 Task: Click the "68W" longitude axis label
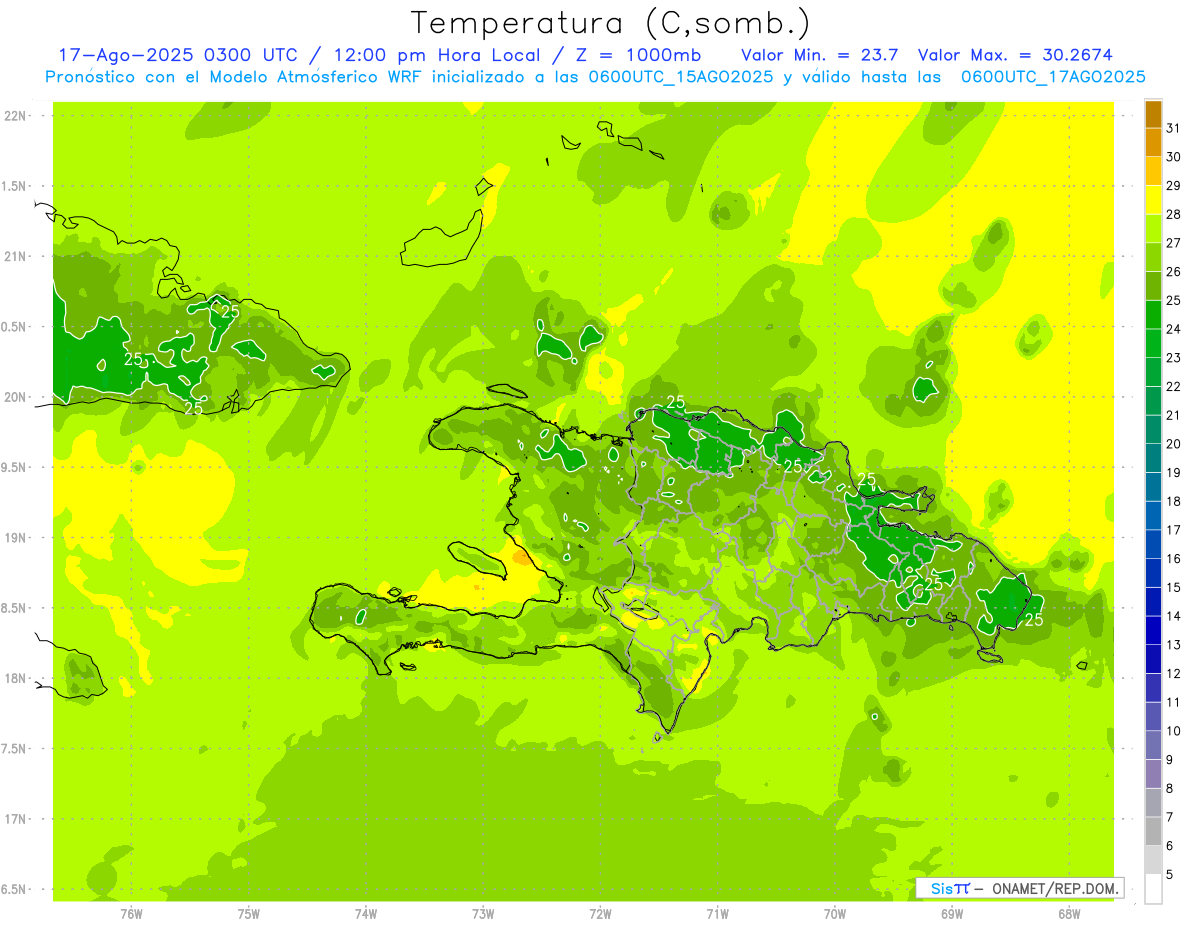point(1069,913)
